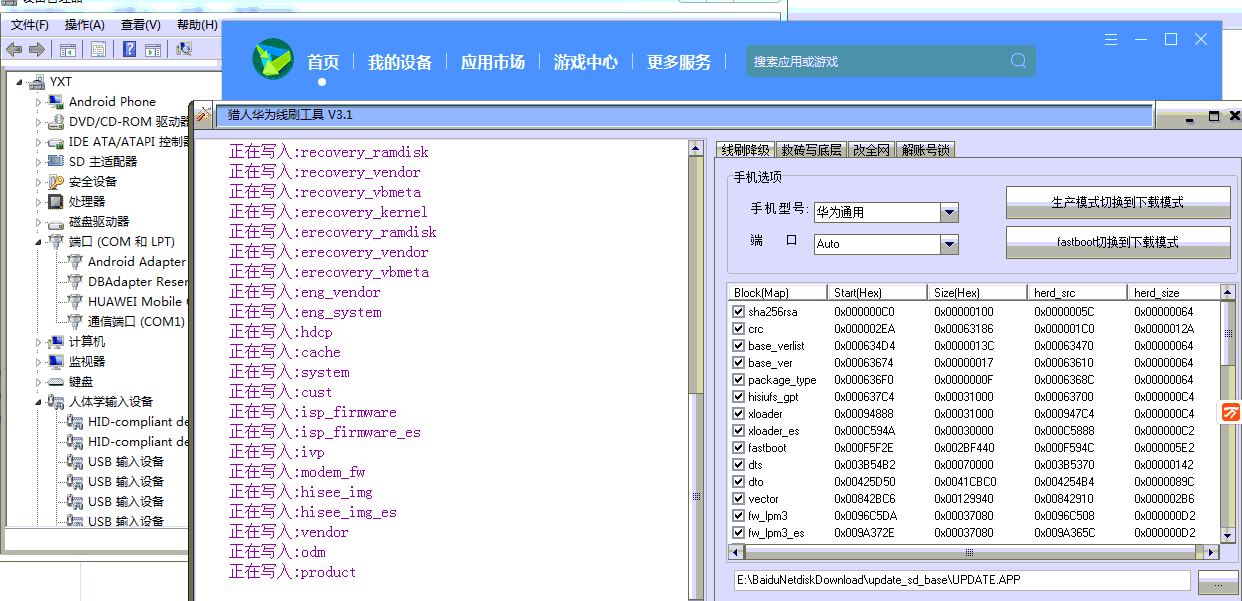Toggle the dts block checkbox
The height and width of the screenshot is (601, 1242).
click(x=739, y=464)
